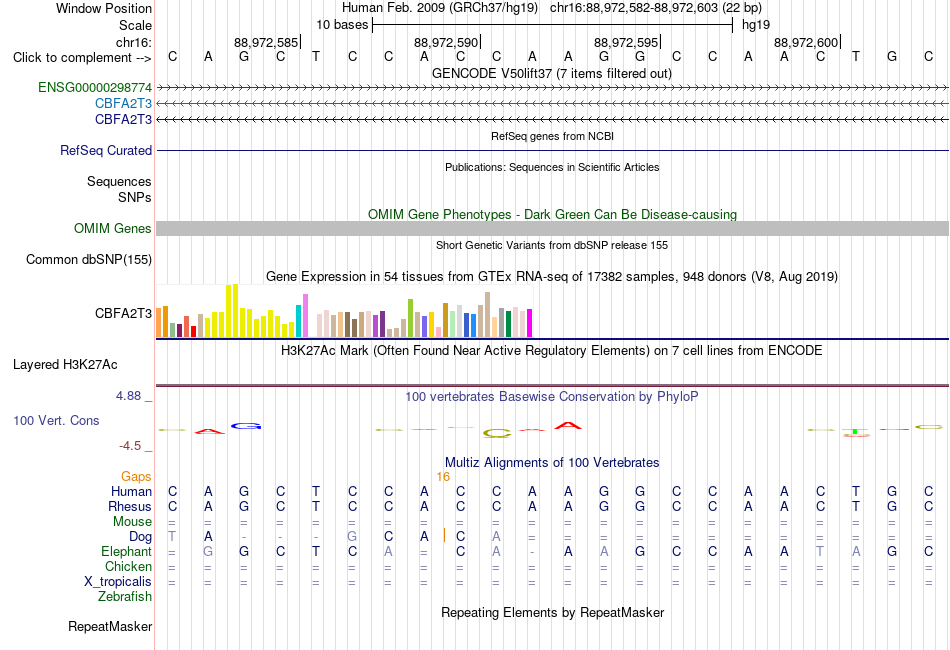The height and width of the screenshot is (650, 950).
Task: Click the Short Genetic Variants dbSNP title
Action: tap(552, 245)
